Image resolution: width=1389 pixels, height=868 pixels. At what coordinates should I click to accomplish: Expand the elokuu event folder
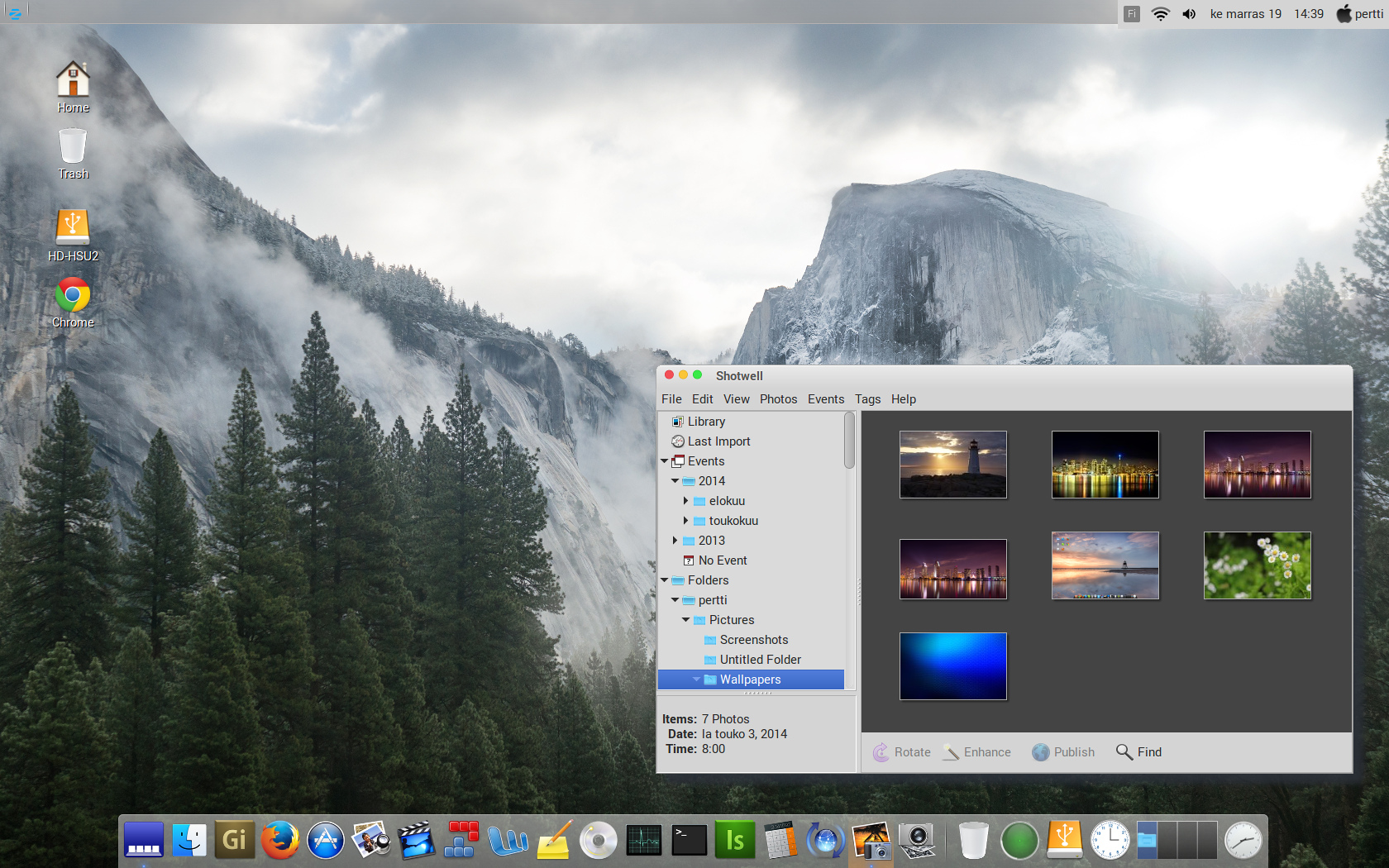(x=685, y=501)
